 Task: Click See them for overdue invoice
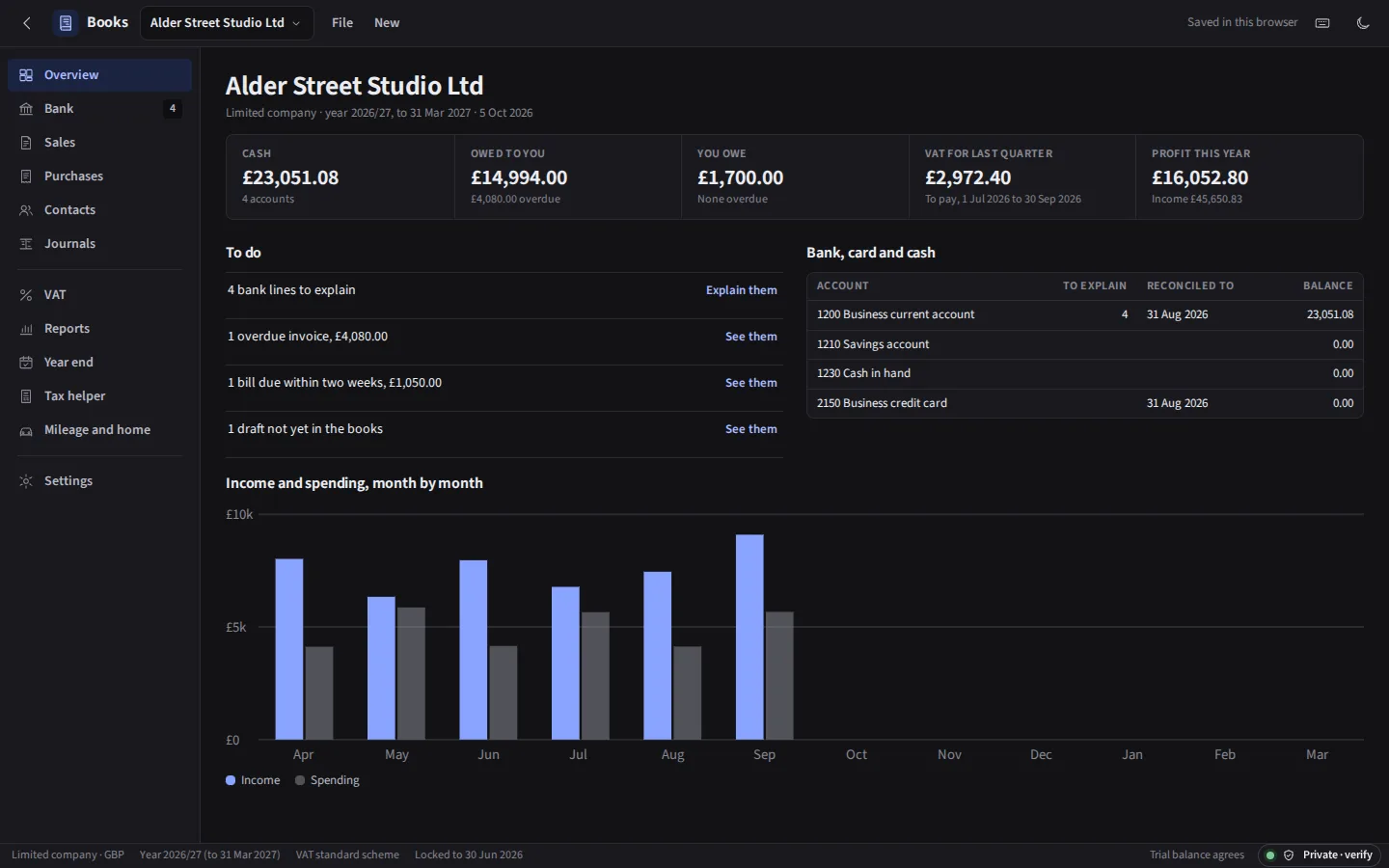click(x=750, y=337)
